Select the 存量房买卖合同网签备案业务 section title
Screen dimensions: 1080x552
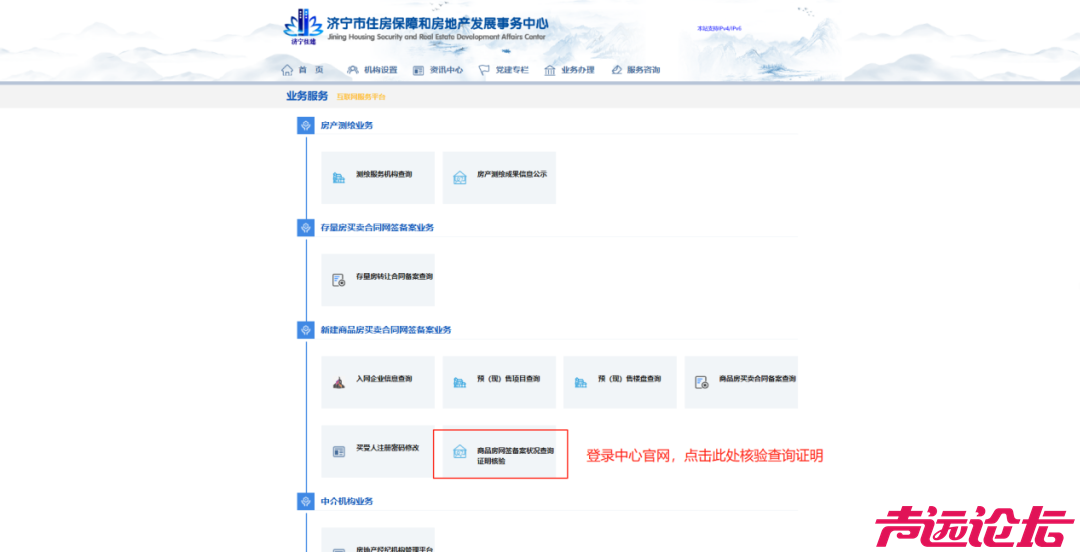[x=377, y=227]
